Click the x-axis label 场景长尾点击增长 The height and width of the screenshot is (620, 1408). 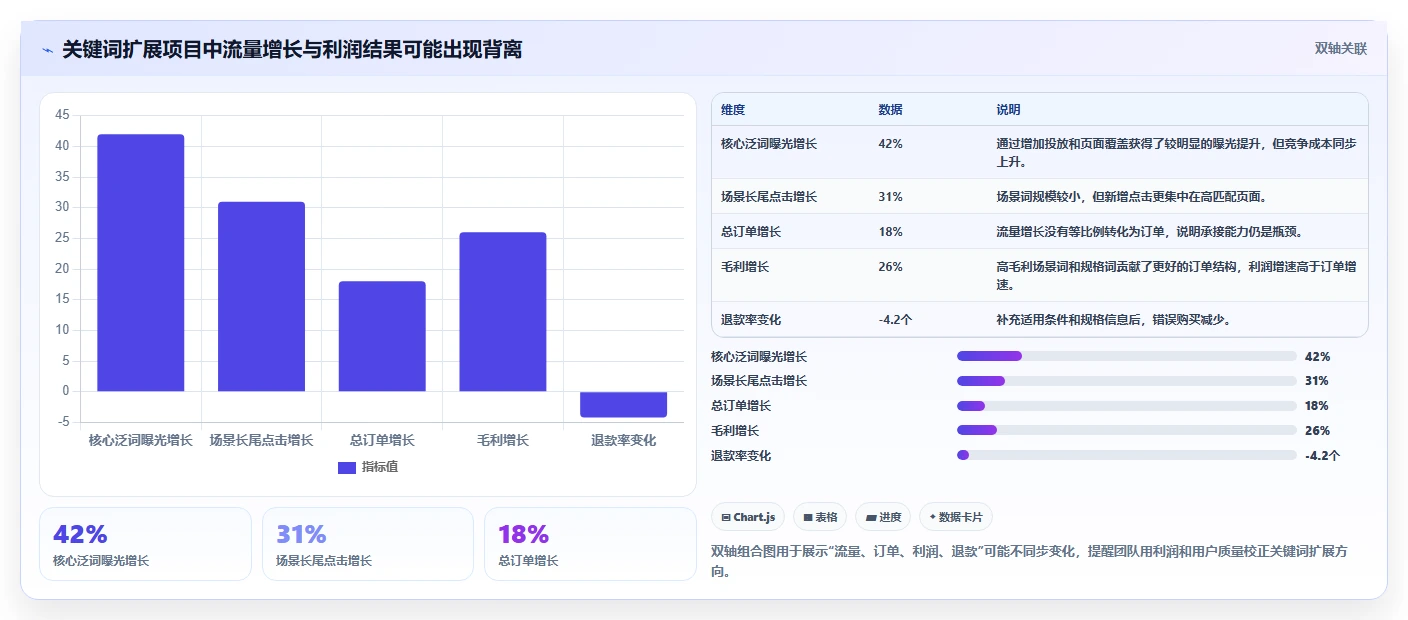point(261,440)
